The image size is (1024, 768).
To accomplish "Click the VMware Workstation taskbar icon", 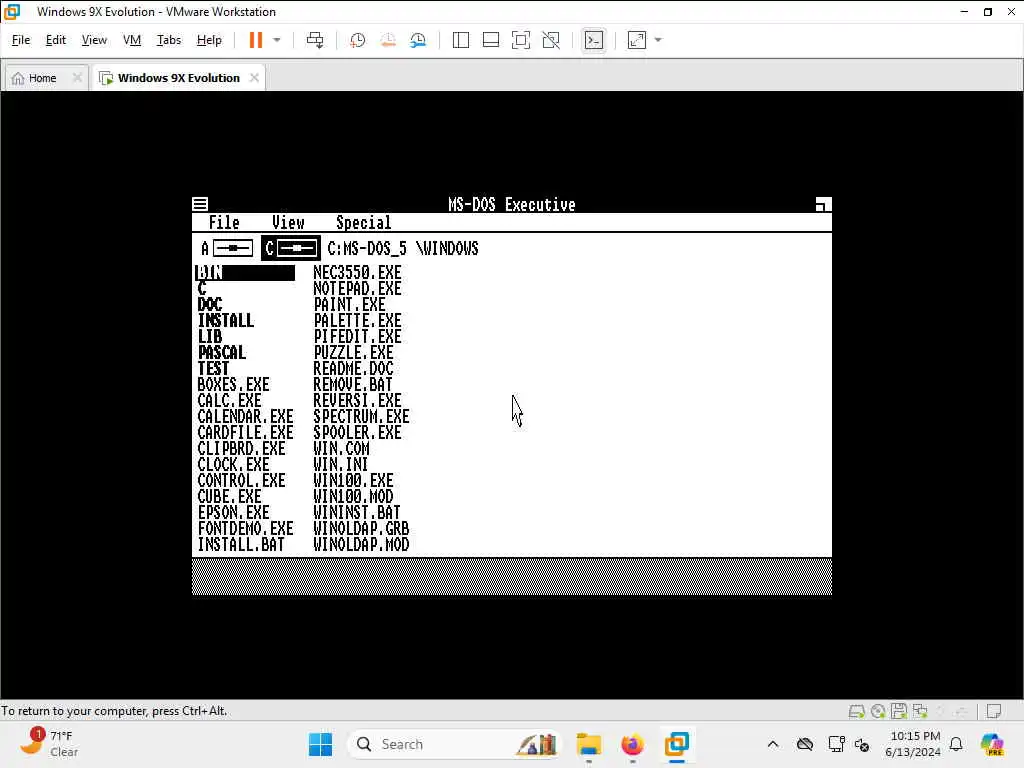I will coord(677,744).
